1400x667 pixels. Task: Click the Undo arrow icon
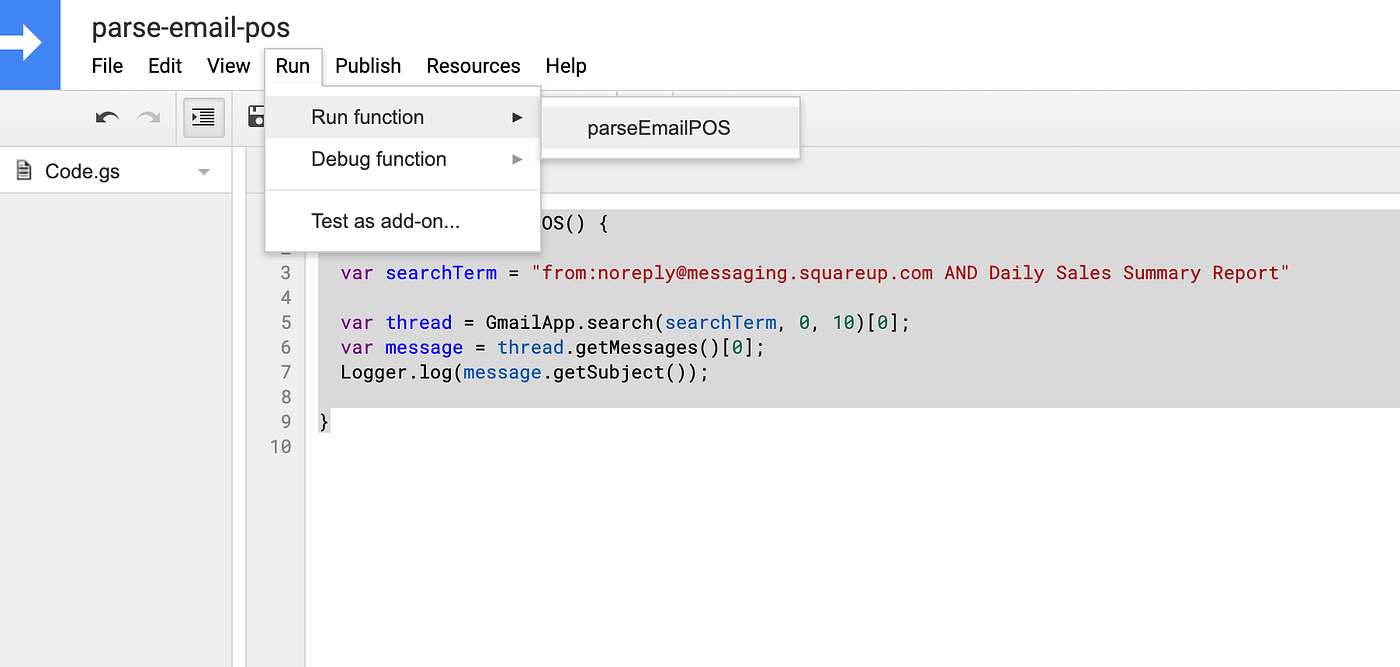[106, 117]
